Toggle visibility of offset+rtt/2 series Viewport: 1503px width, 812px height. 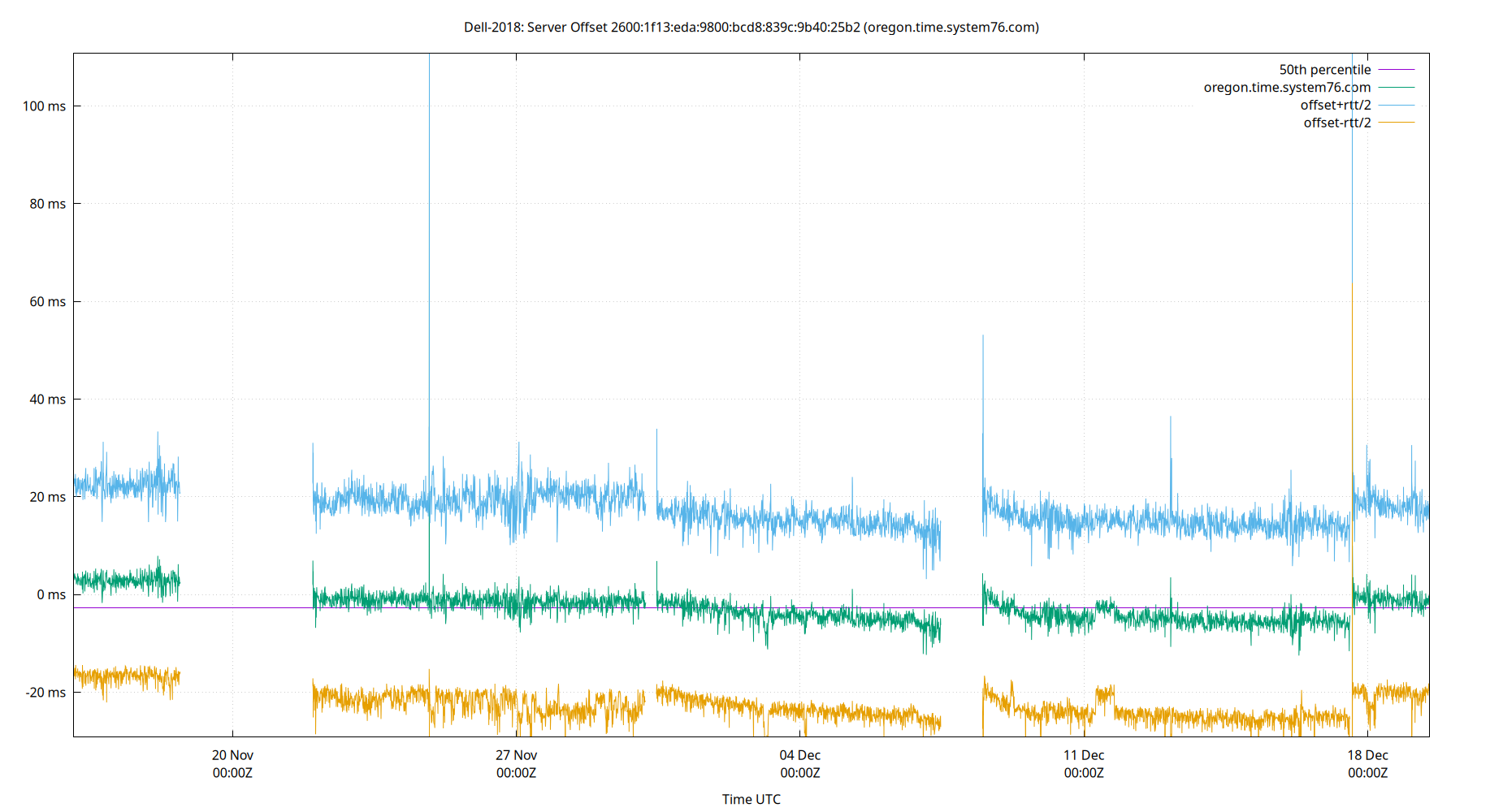point(1337,104)
